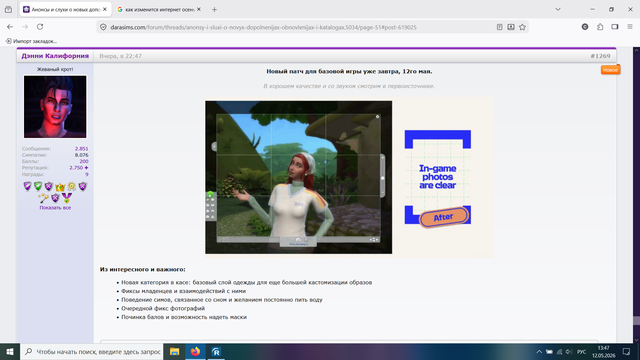Image resolution: width=640 pixels, height=360 pixels.
Task: Click the page vertical scrollbar thumb
Action: (x=636, y=321)
